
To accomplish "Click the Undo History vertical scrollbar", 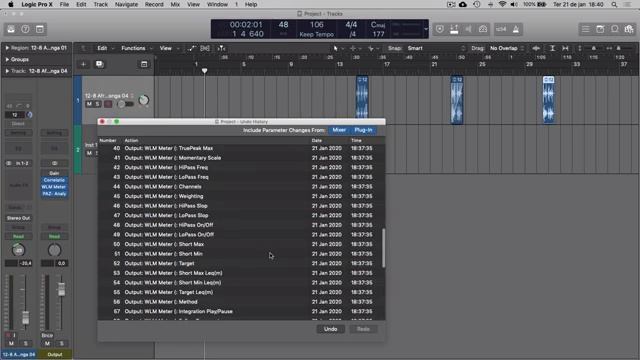I will [x=384, y=248].
